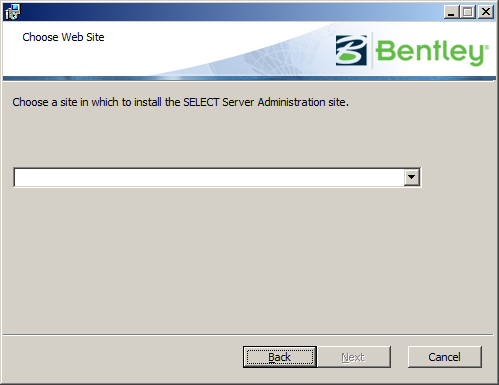Viewport: 499px width, 385px height.
Task: Maximize the installer window
Action: point(468,12)
